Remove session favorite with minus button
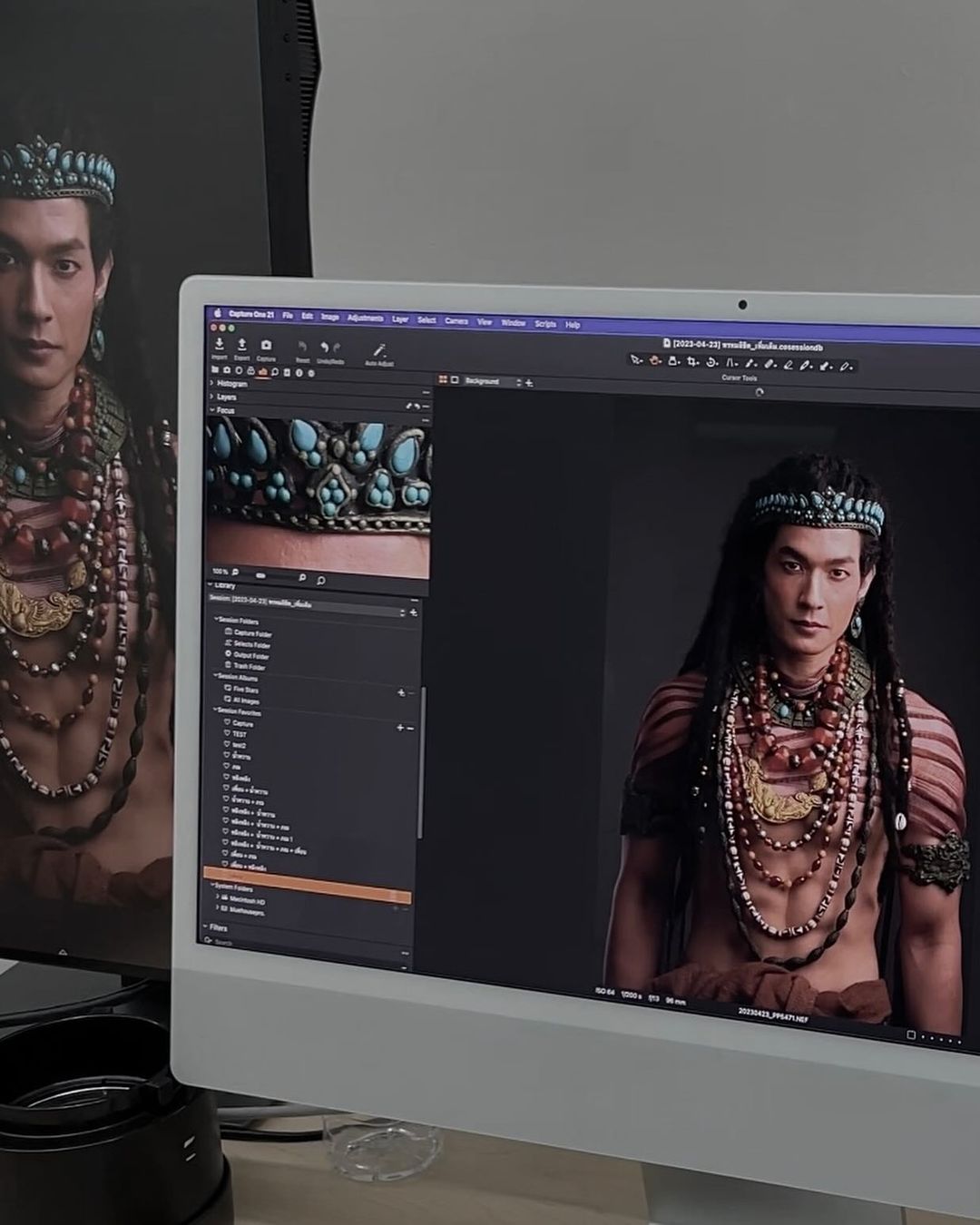980x1225 pixels. [x=410, y=728]
